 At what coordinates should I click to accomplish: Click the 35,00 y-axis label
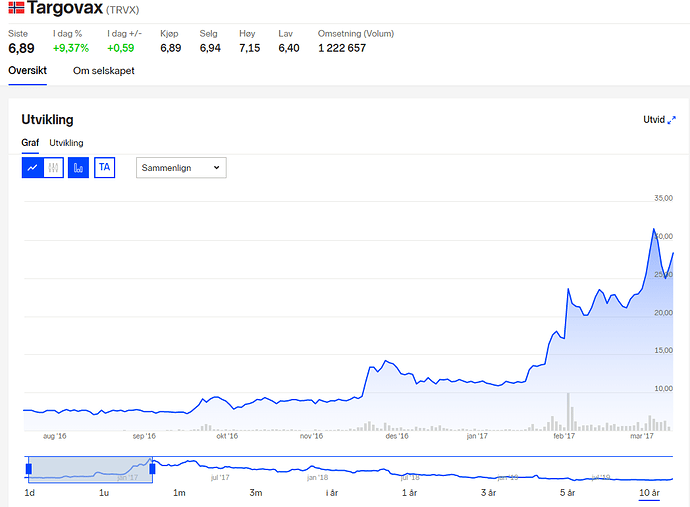[663, 198]
